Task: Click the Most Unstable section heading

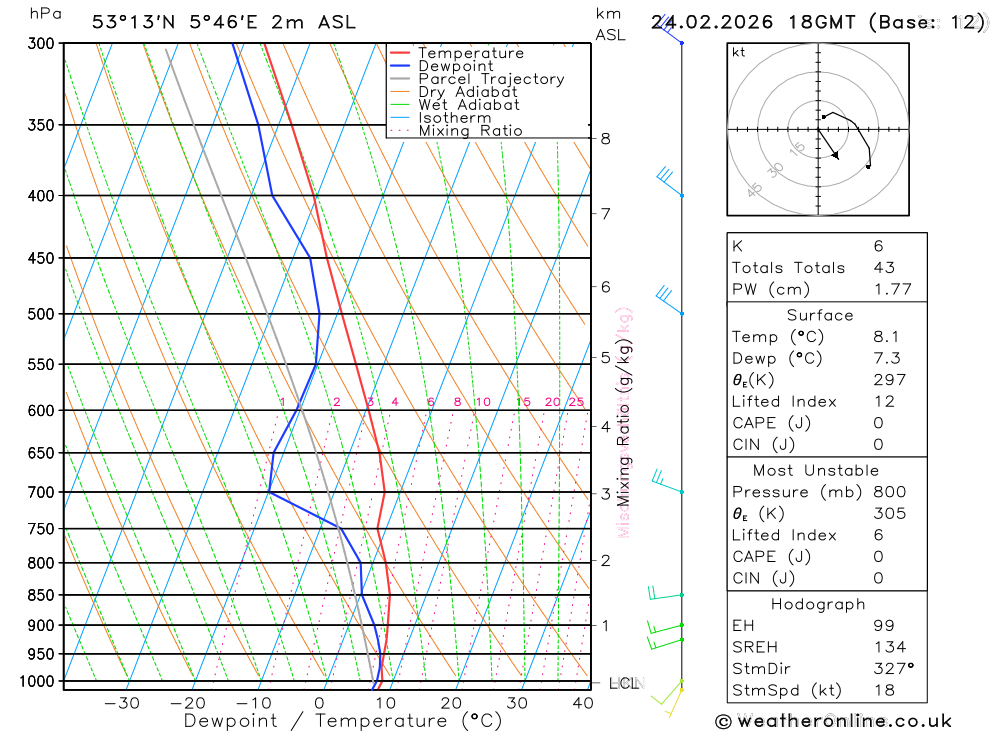Action: coord(816,471)
